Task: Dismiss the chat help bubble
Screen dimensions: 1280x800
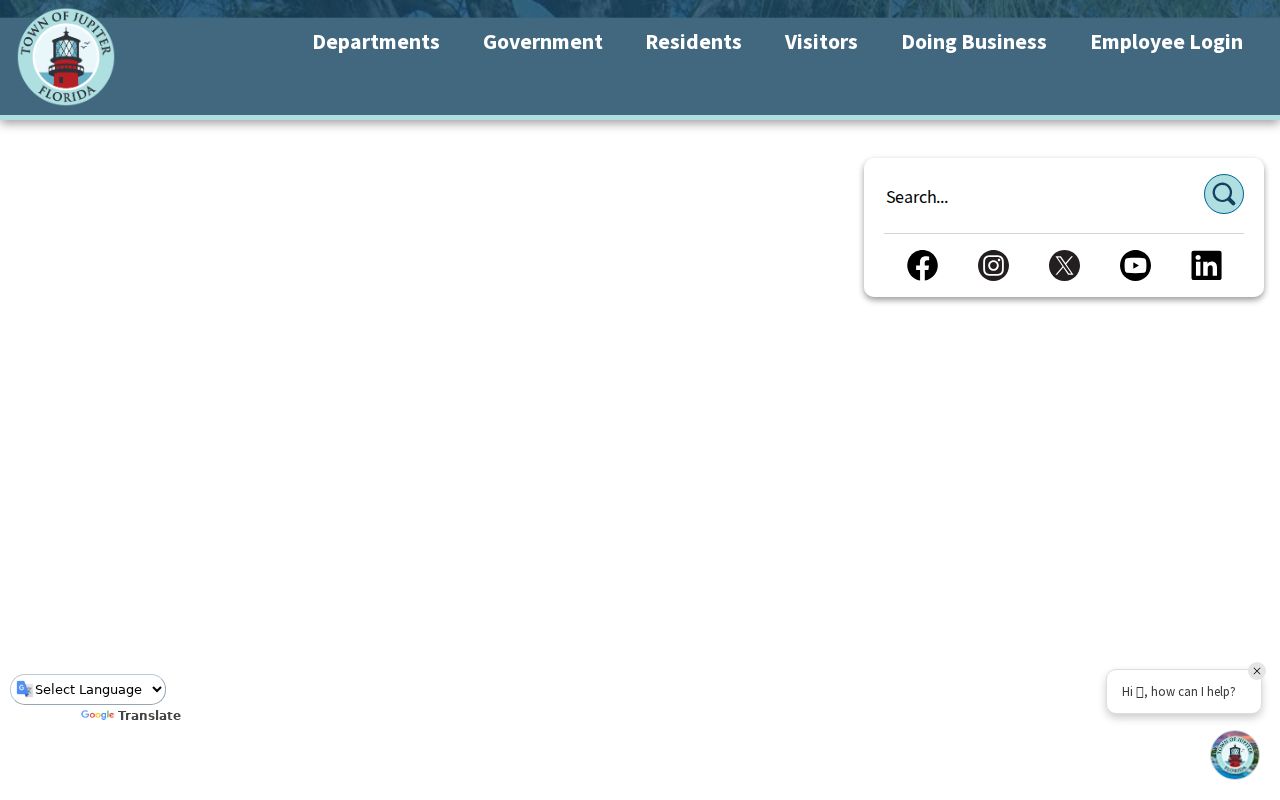Action: [1257, 671]
